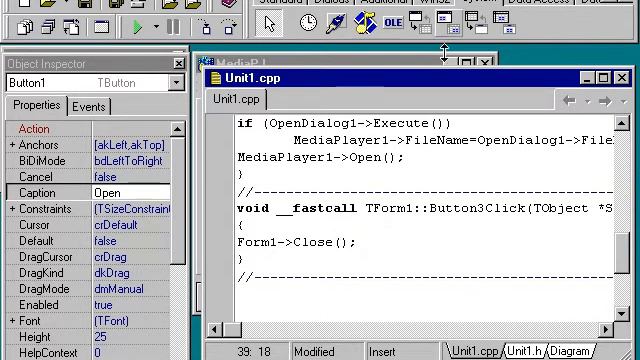
Task: Open the back-history dropdown in editor
Action: [587, 101]
